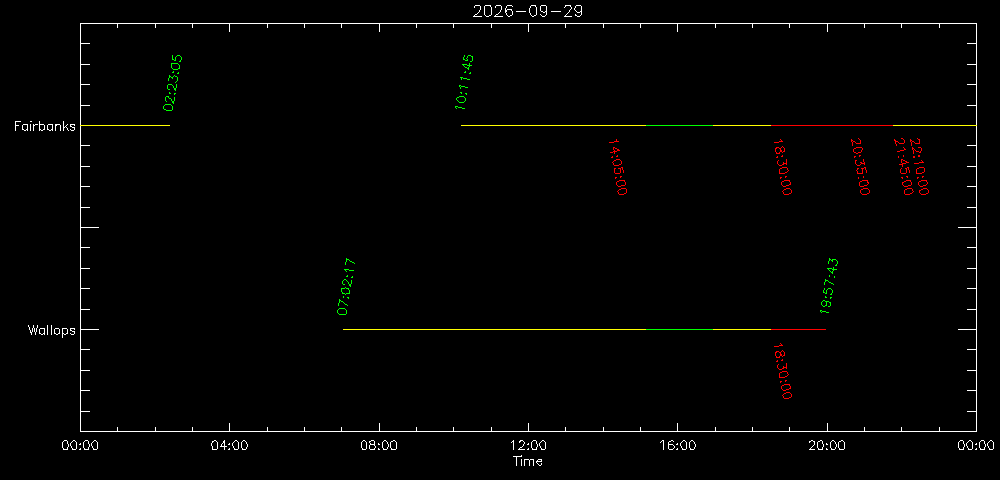1000x480 pixels.
Task: Select the Wallops 18:30:00 red label
Action: coord(782,371)
